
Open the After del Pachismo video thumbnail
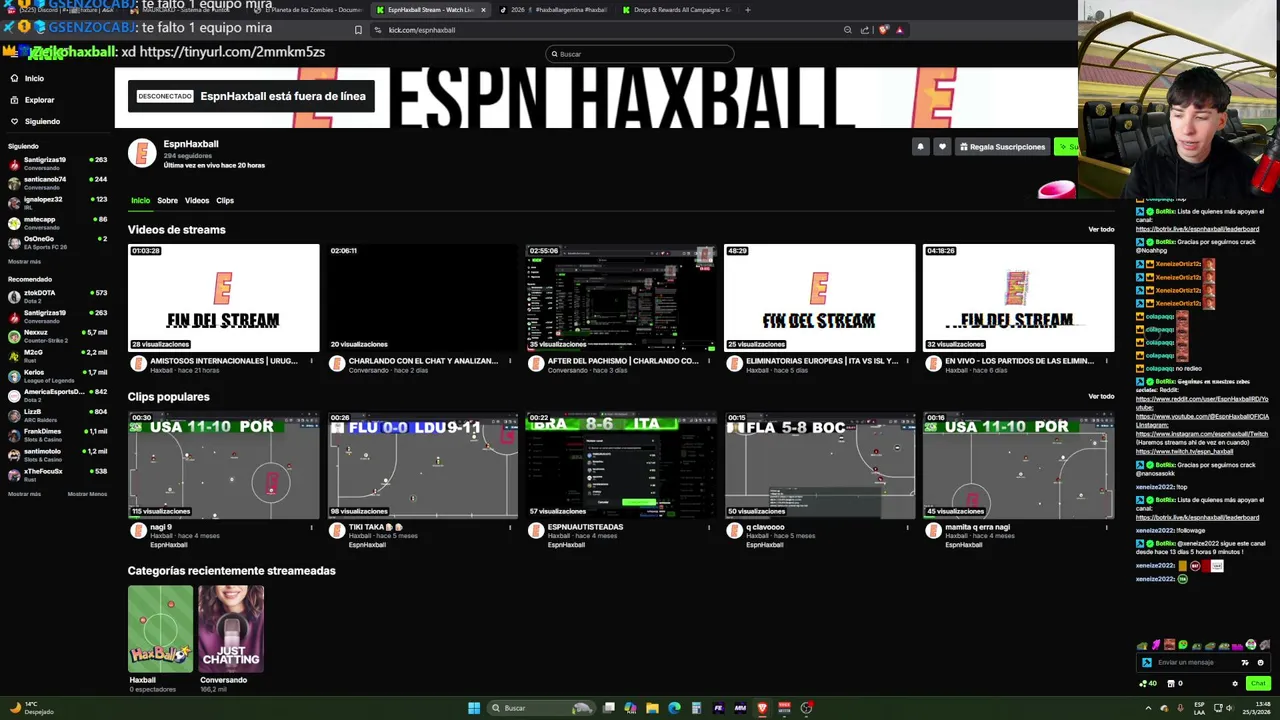click(621, 298)
